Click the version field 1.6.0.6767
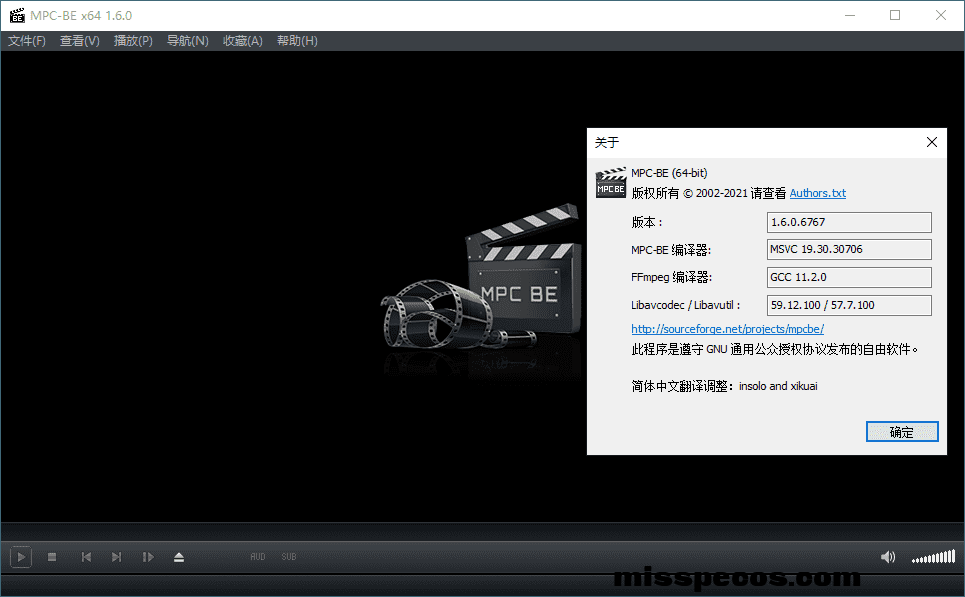The width and height of the screenshot is (965, 597). (849, 222)
